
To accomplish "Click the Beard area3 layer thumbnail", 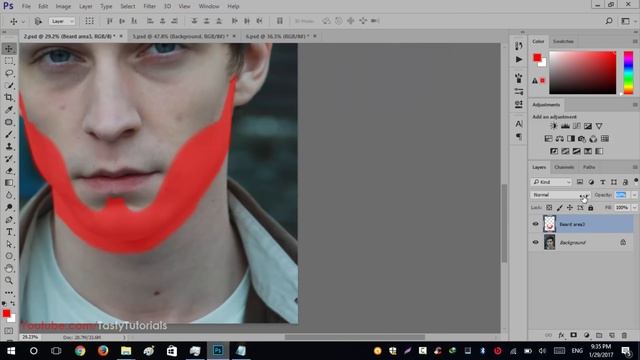I will tap(550, 224).
